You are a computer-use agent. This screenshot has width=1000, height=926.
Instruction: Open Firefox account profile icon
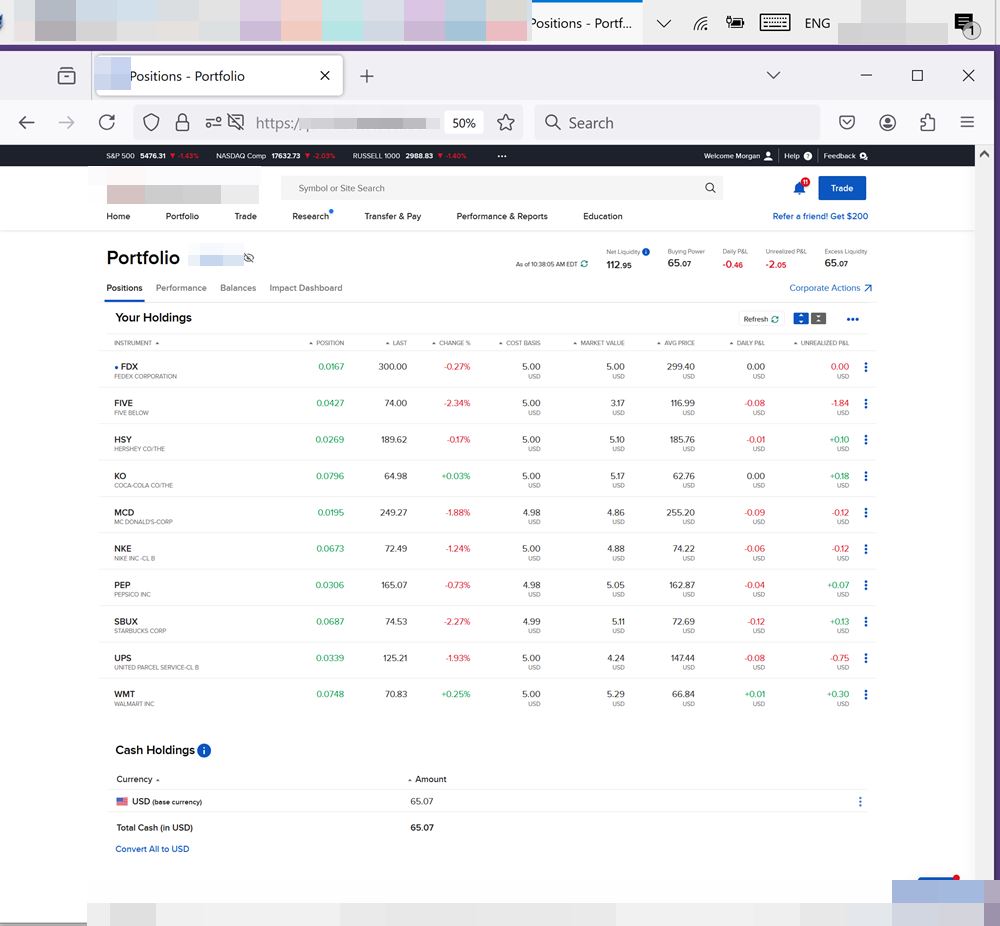(x=888, y=122)
